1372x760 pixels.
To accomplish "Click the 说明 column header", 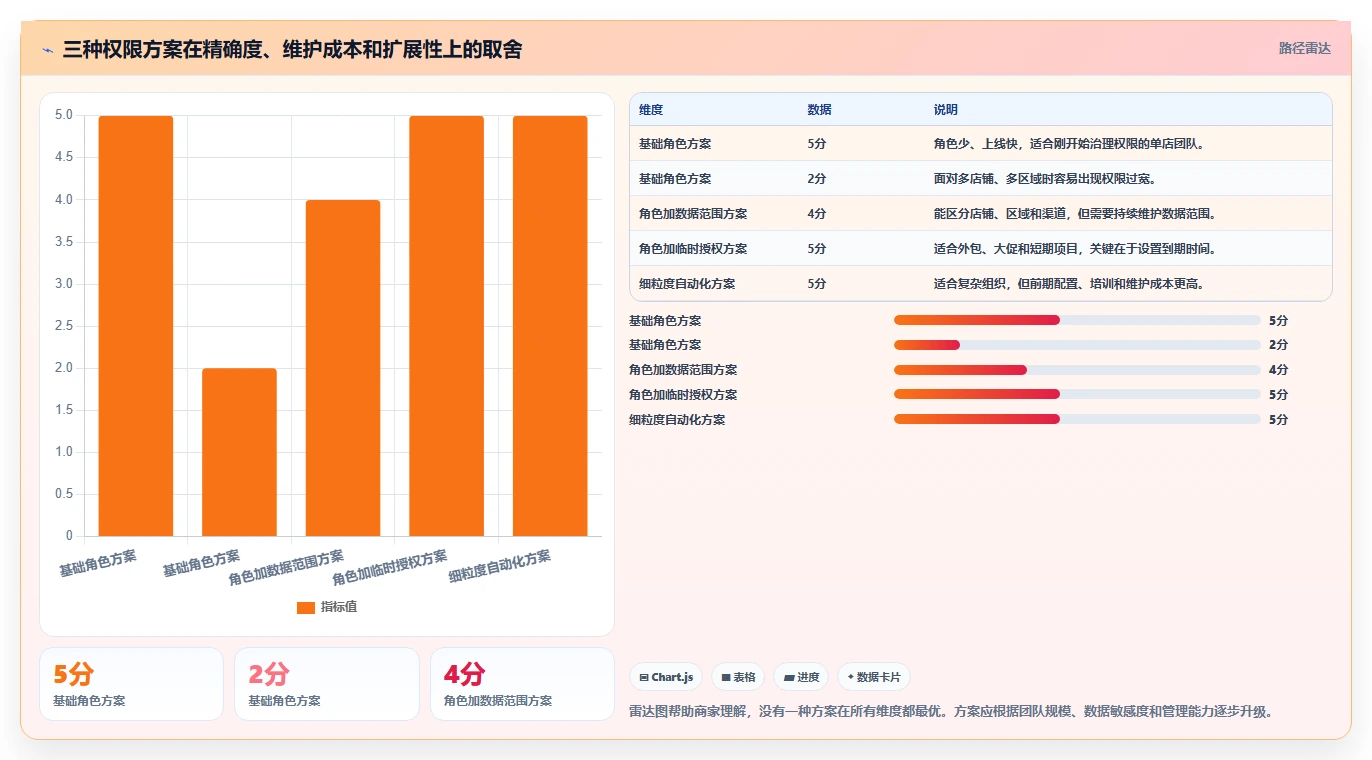I will click(946, 110).
